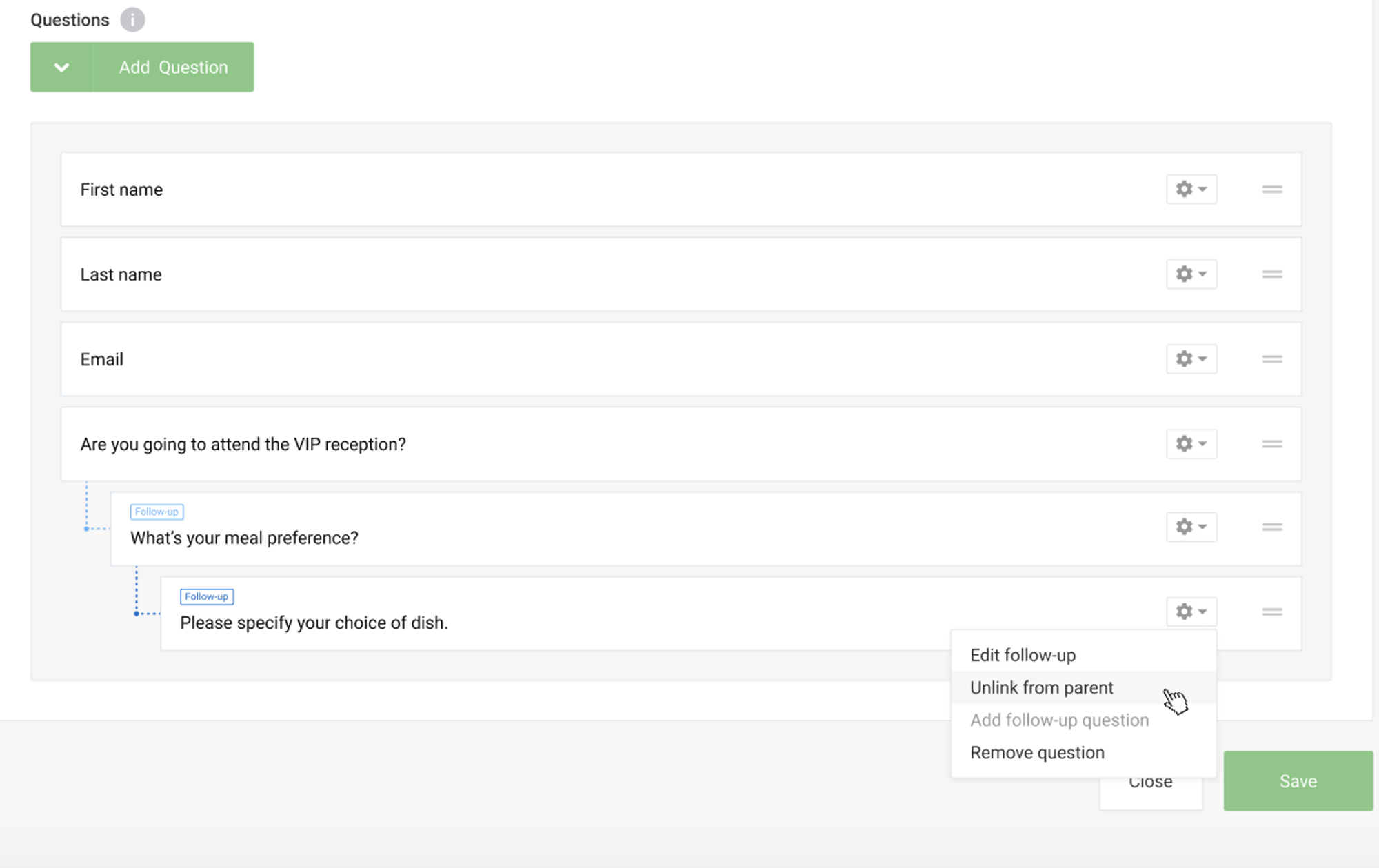Open dropdown arrow next to Last name gear

point(1201,274)
